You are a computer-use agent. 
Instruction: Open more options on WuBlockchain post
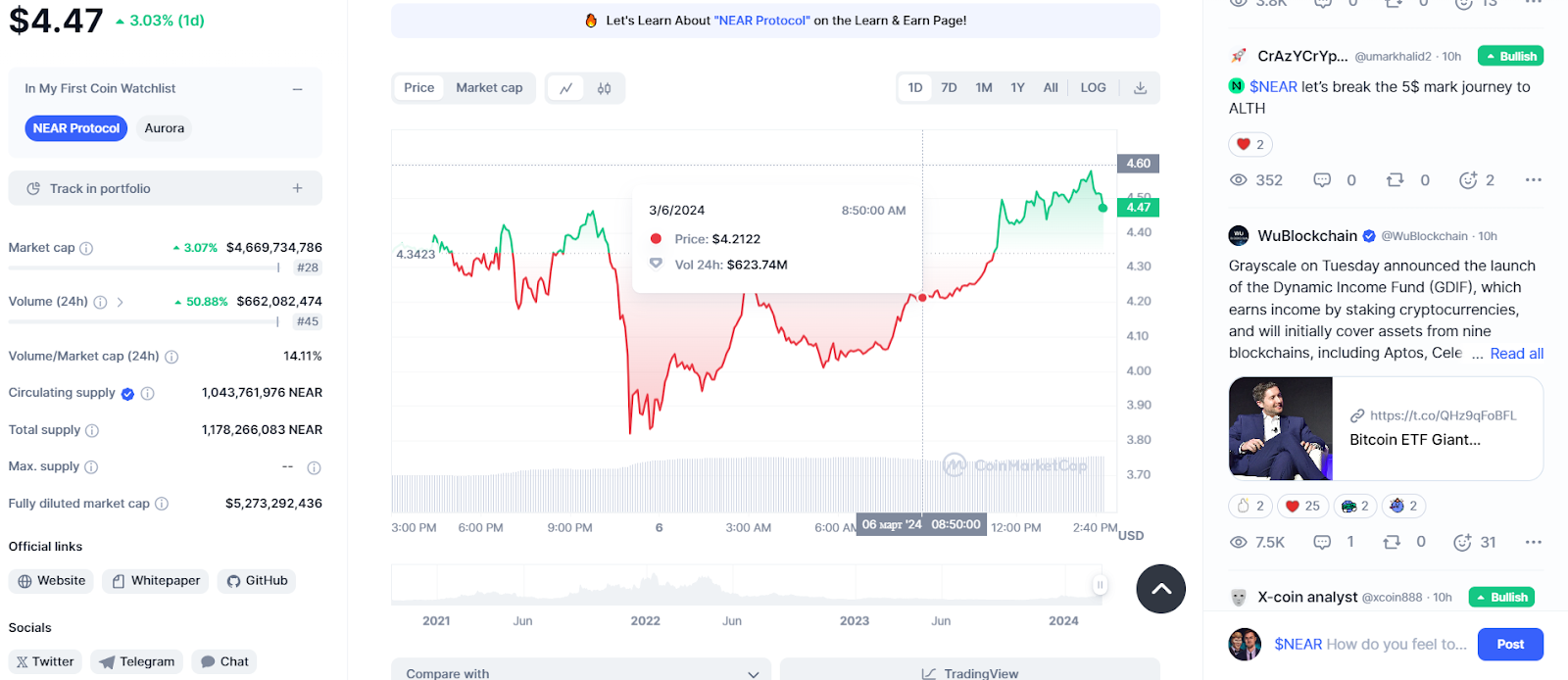coord(1533,542)
